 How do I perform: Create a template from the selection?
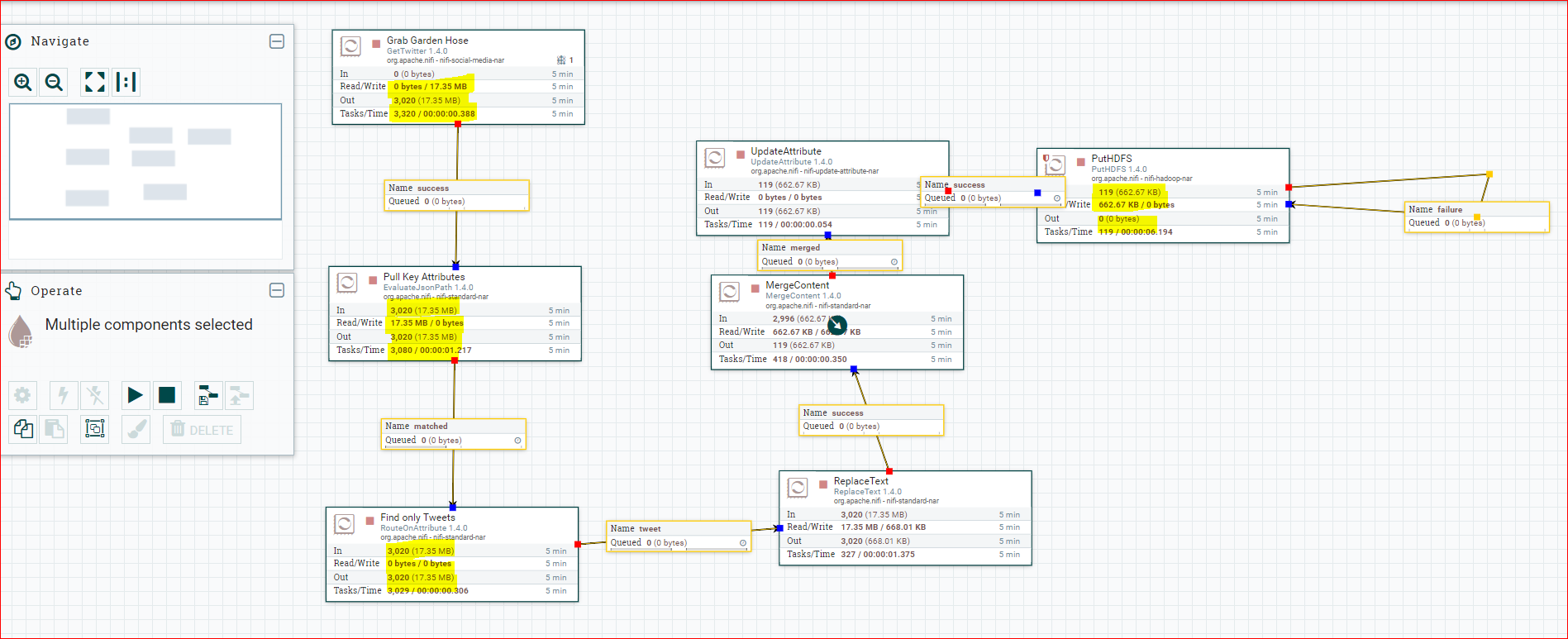click(208, 395)
